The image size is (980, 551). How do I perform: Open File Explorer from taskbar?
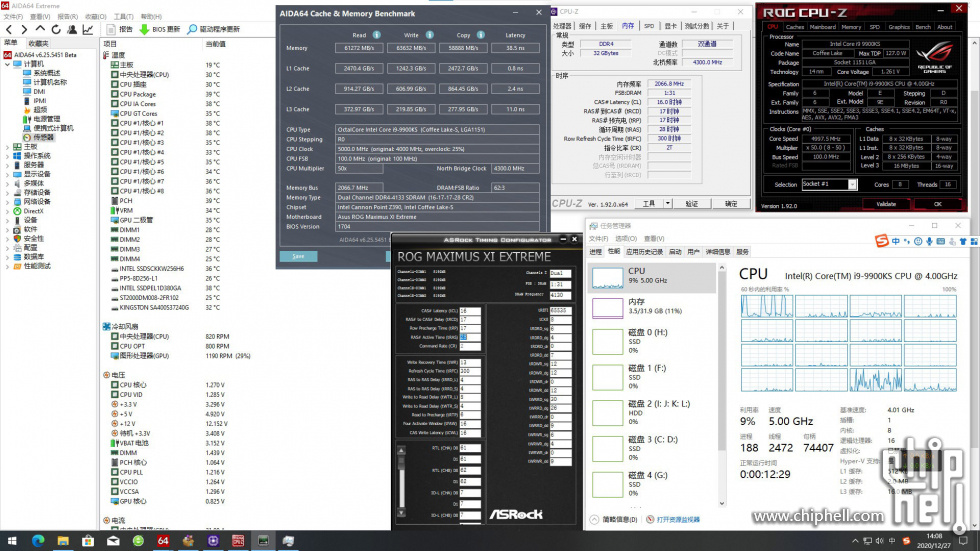point(63,541)
